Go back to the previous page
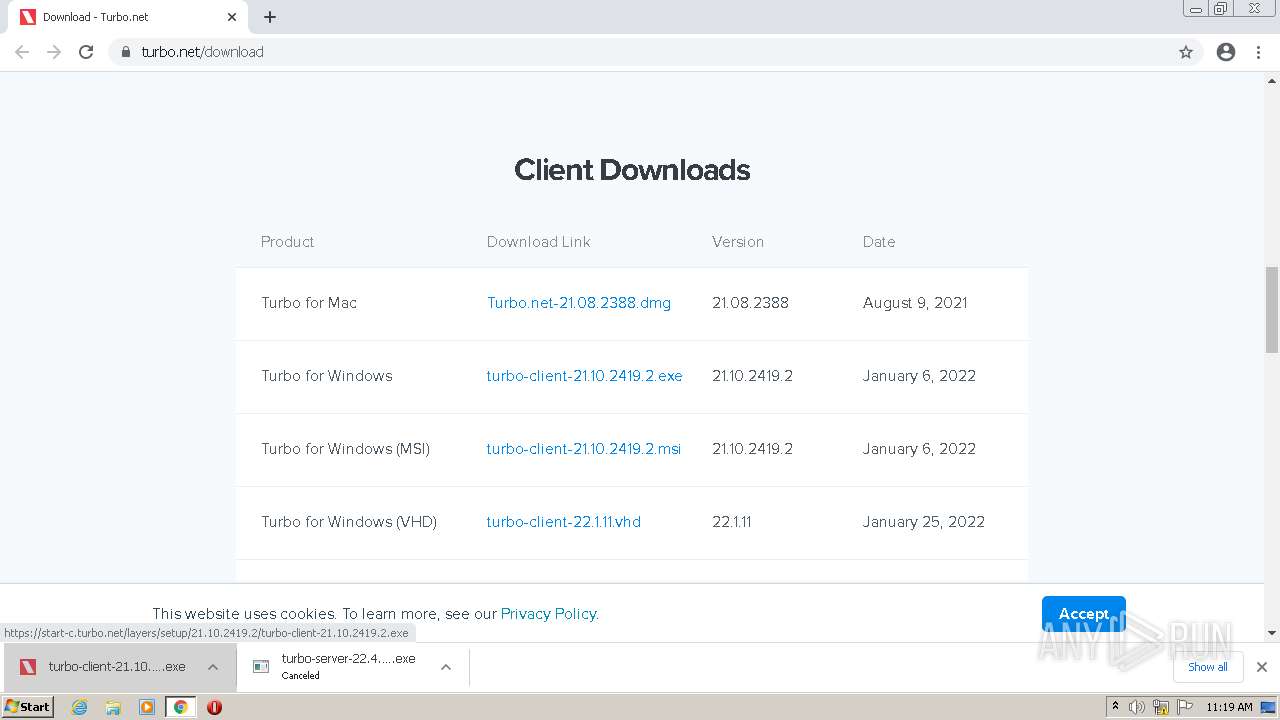The width and height of the screenshot is (1280, 720). point(22,52)
